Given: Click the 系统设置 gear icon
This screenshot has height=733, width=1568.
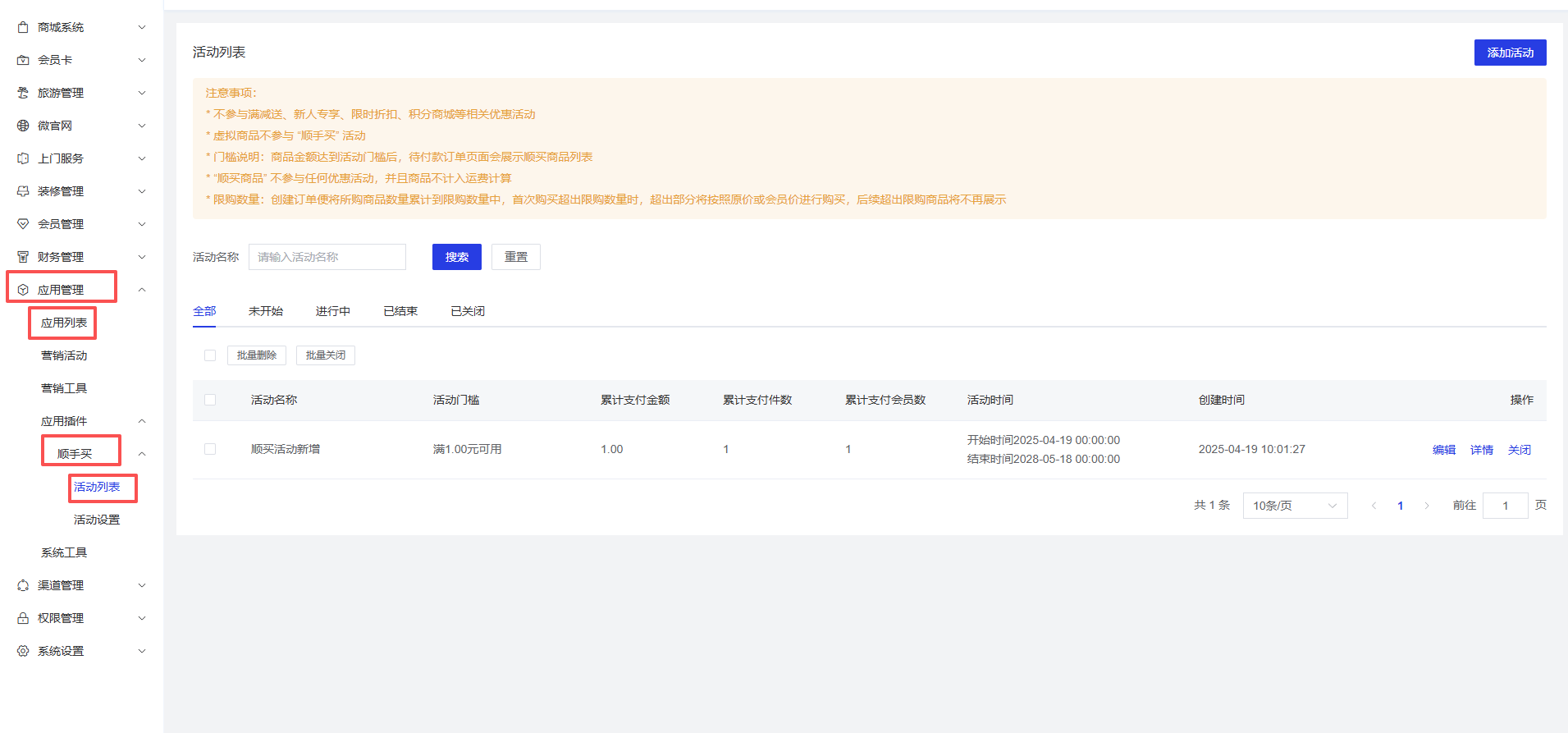Looking at the screenshot, I should (23, 651).
